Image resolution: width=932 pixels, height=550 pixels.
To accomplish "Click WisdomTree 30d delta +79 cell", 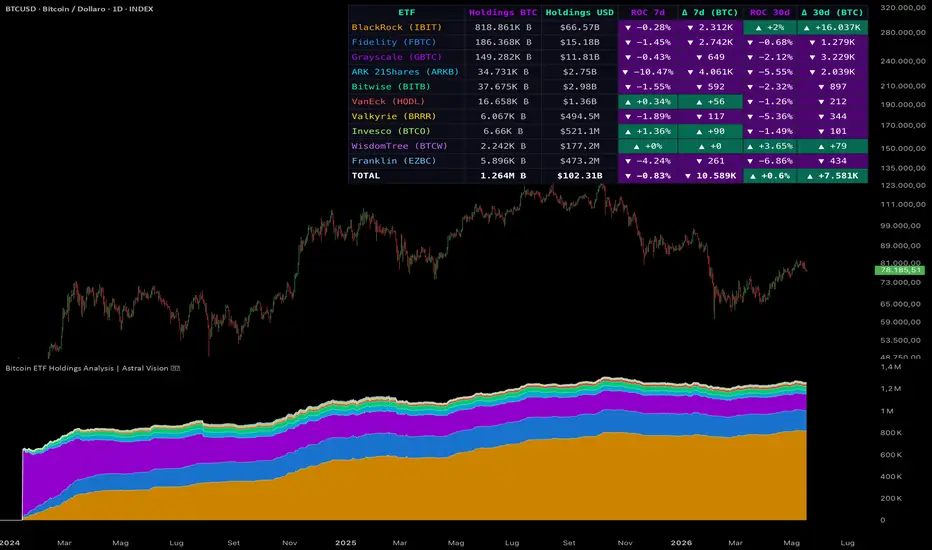I will [832, 146].
